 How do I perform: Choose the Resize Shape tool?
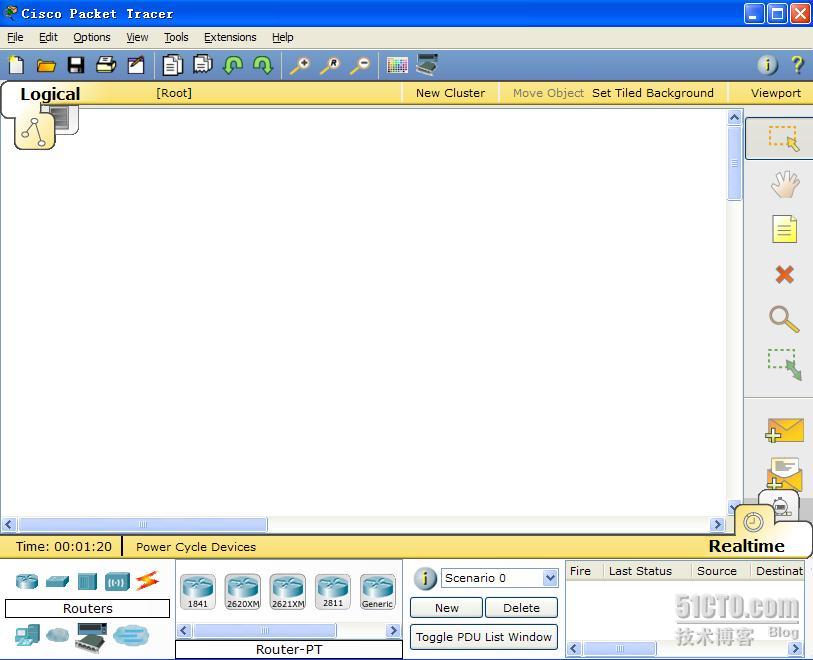(784, 364)
